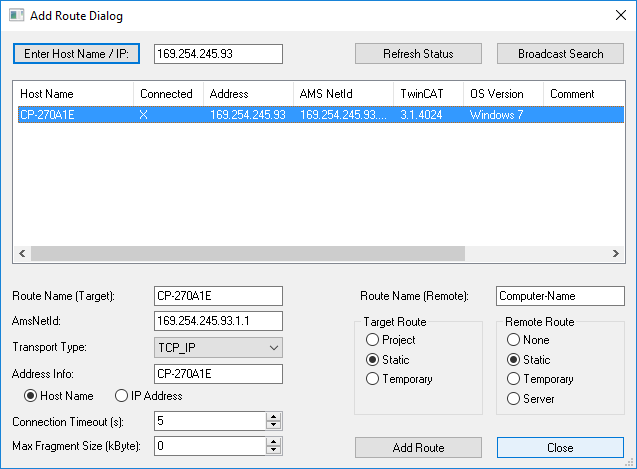Sort by the Connected column header
The width and height of the screenshot is (637, 469).
[168, 94]
